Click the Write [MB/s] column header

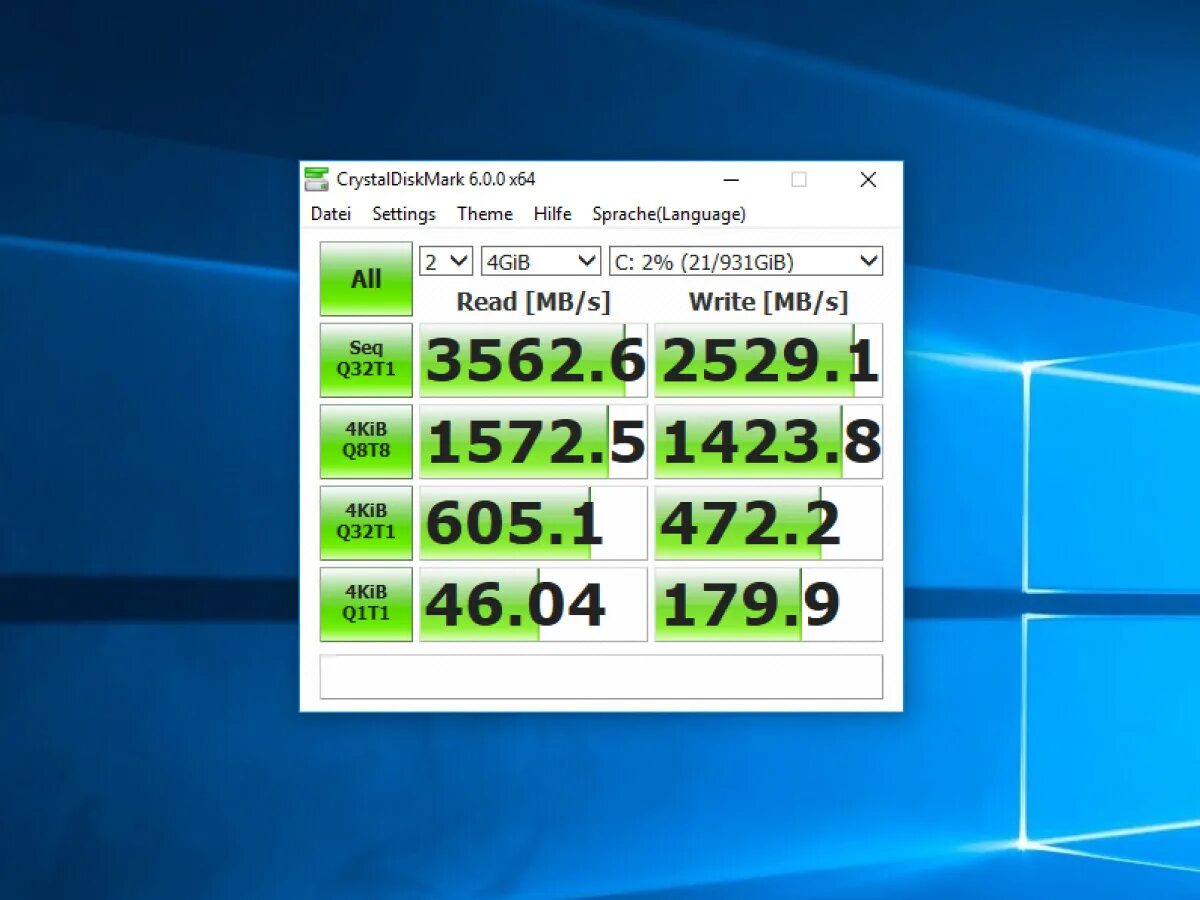point(768,302)
